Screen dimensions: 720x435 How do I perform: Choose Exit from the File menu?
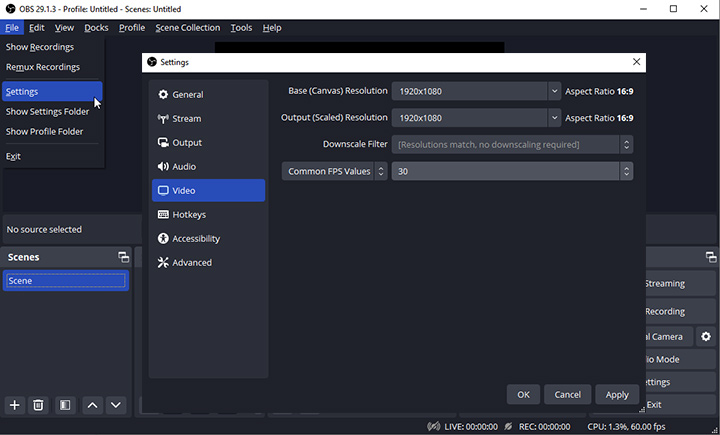[x=52, y=156]
